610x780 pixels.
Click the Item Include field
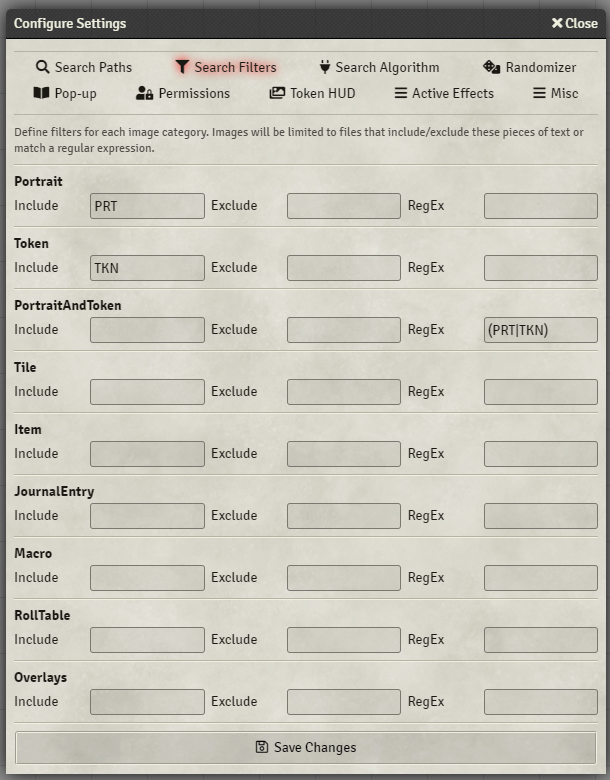(x=147, y=454)
